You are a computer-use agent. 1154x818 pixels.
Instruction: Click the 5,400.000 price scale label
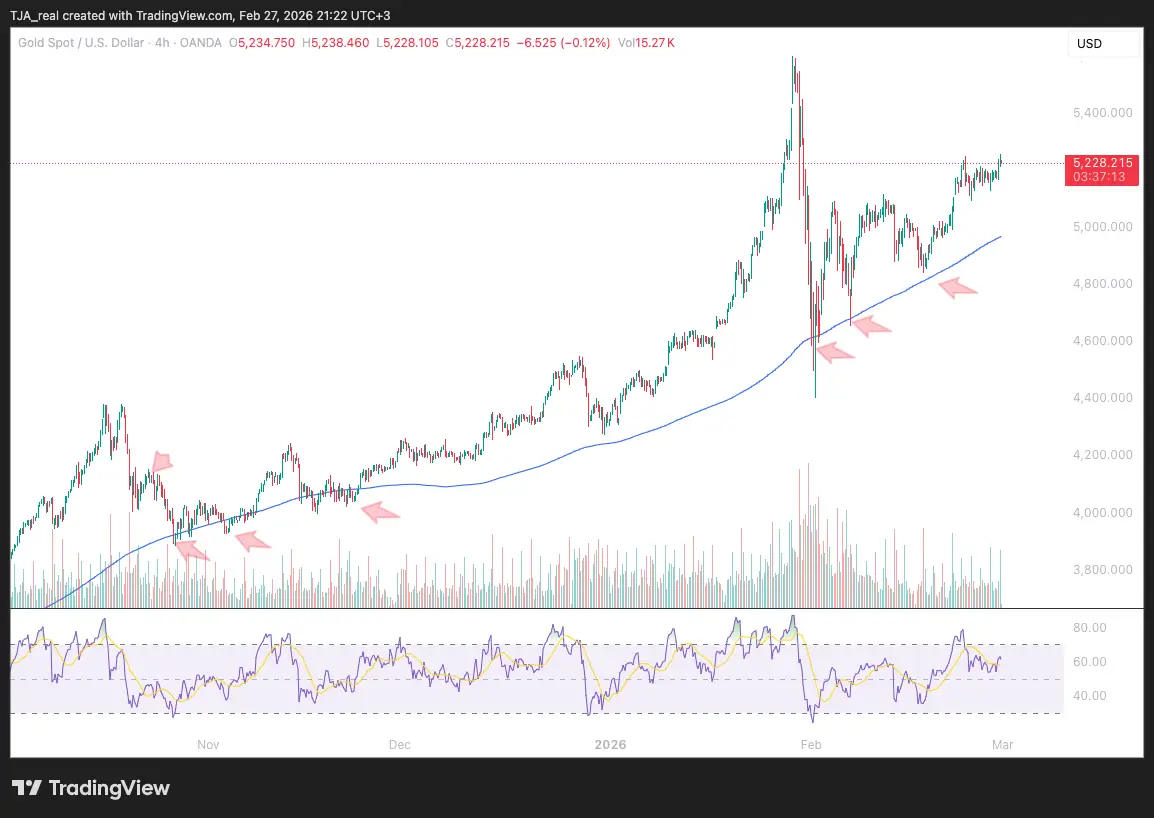1102,113
